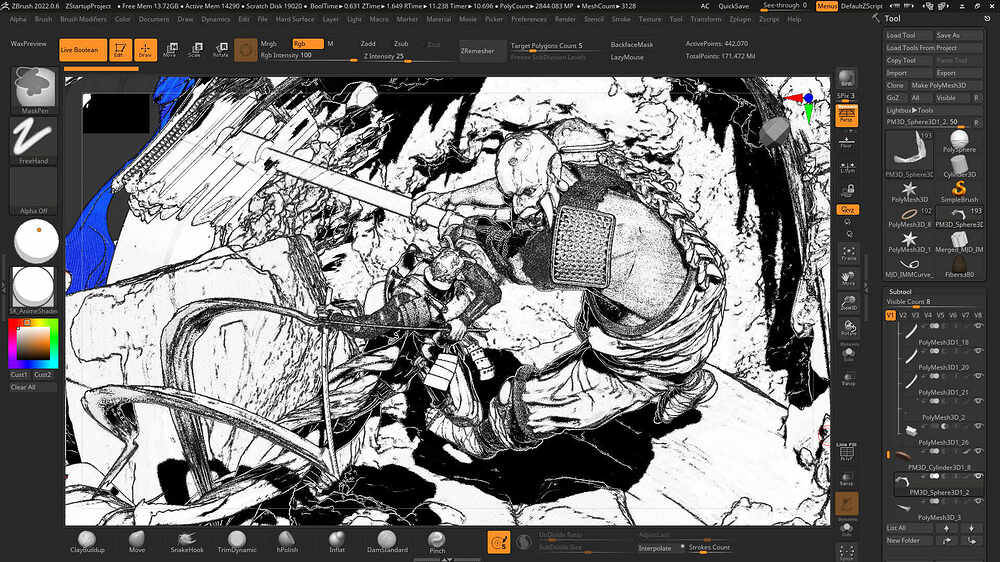Switch to subtool visibility set V2
The height and width of the screenshot is (562, 1000).
tap(903, 315)
